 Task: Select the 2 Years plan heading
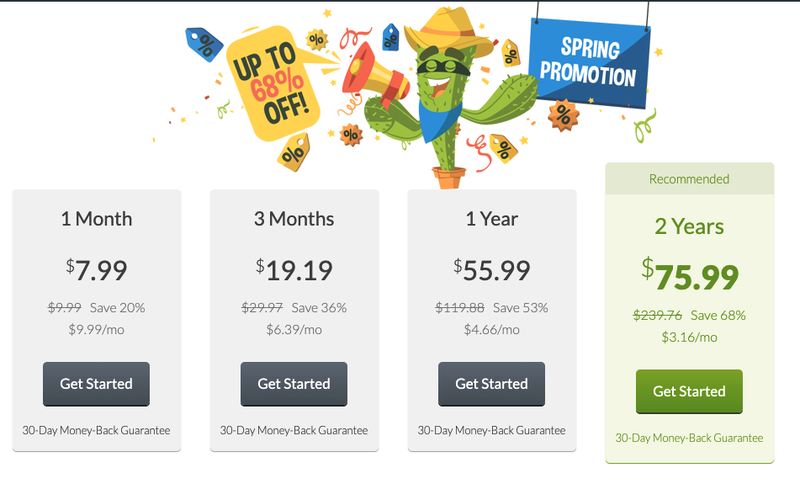(x=689, y=227)
